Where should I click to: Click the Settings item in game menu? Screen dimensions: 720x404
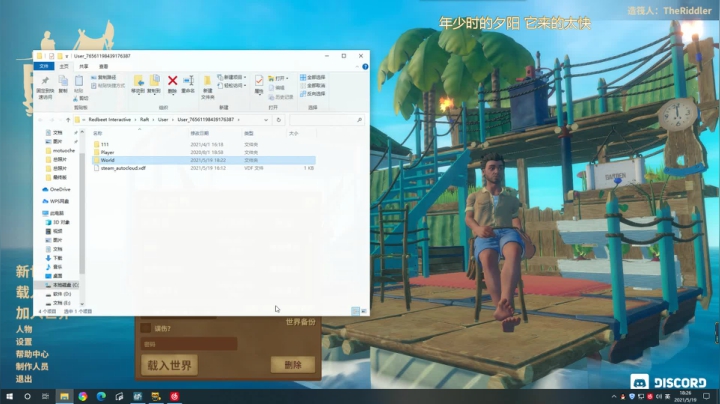click(x=24, y=342)
